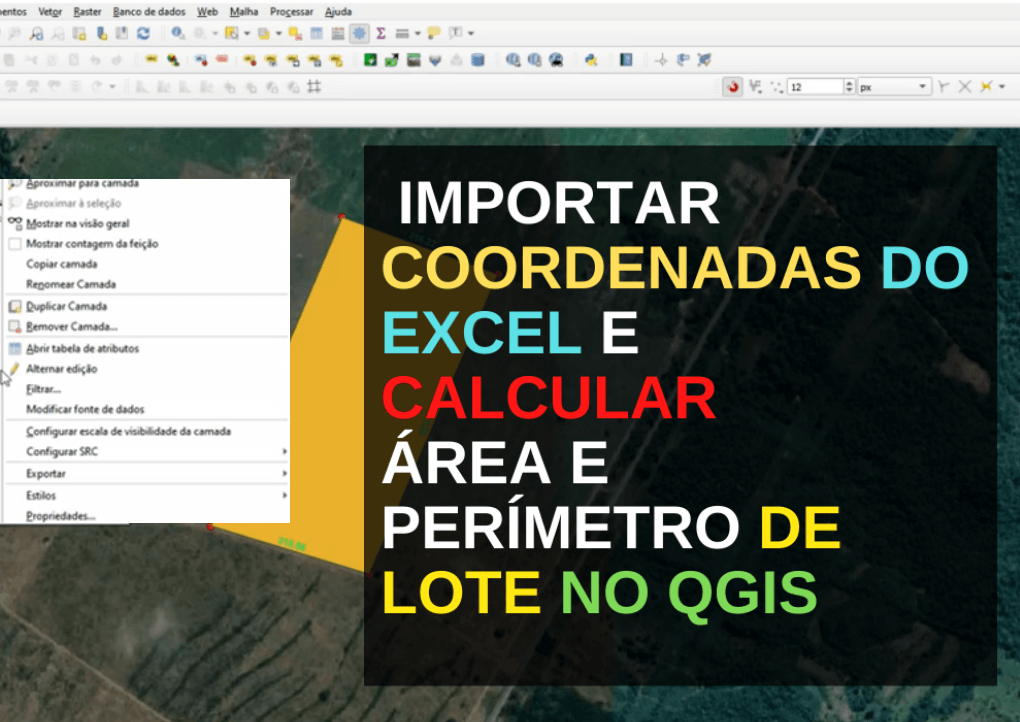
Task: Toggle Snapping on Intersection X button
Action: (x=965, y=87)
